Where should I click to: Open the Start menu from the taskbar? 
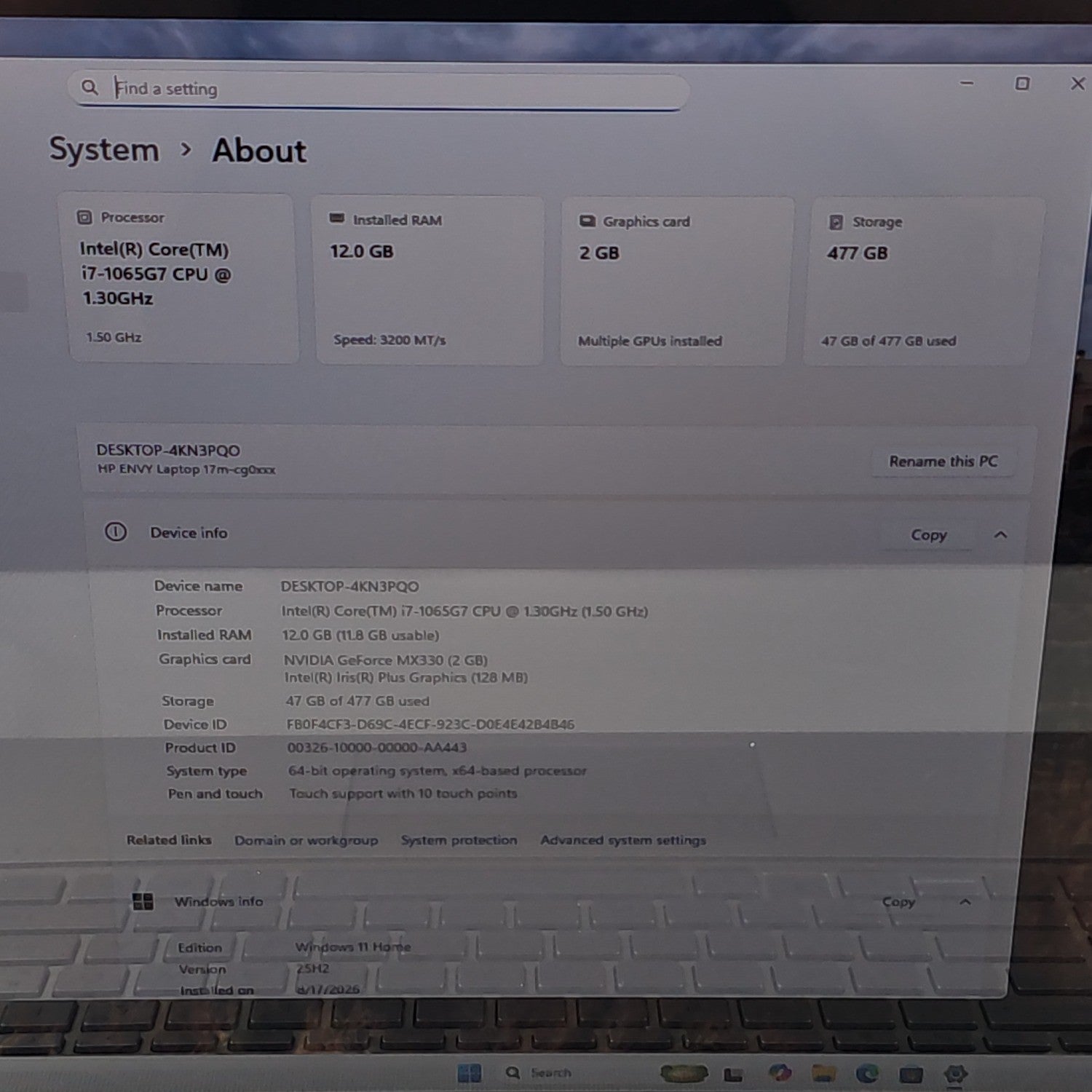pos(469,1073)
